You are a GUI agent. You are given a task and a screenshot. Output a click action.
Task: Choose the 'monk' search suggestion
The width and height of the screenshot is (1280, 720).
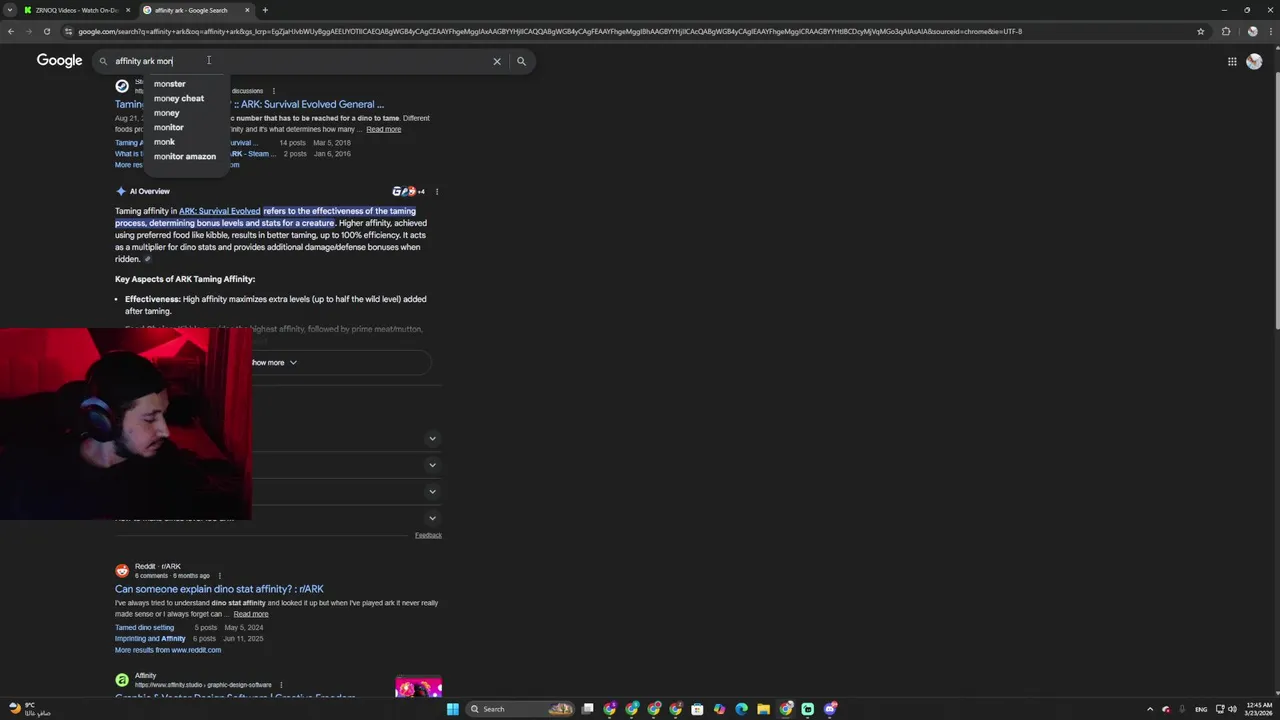point(164,142)
